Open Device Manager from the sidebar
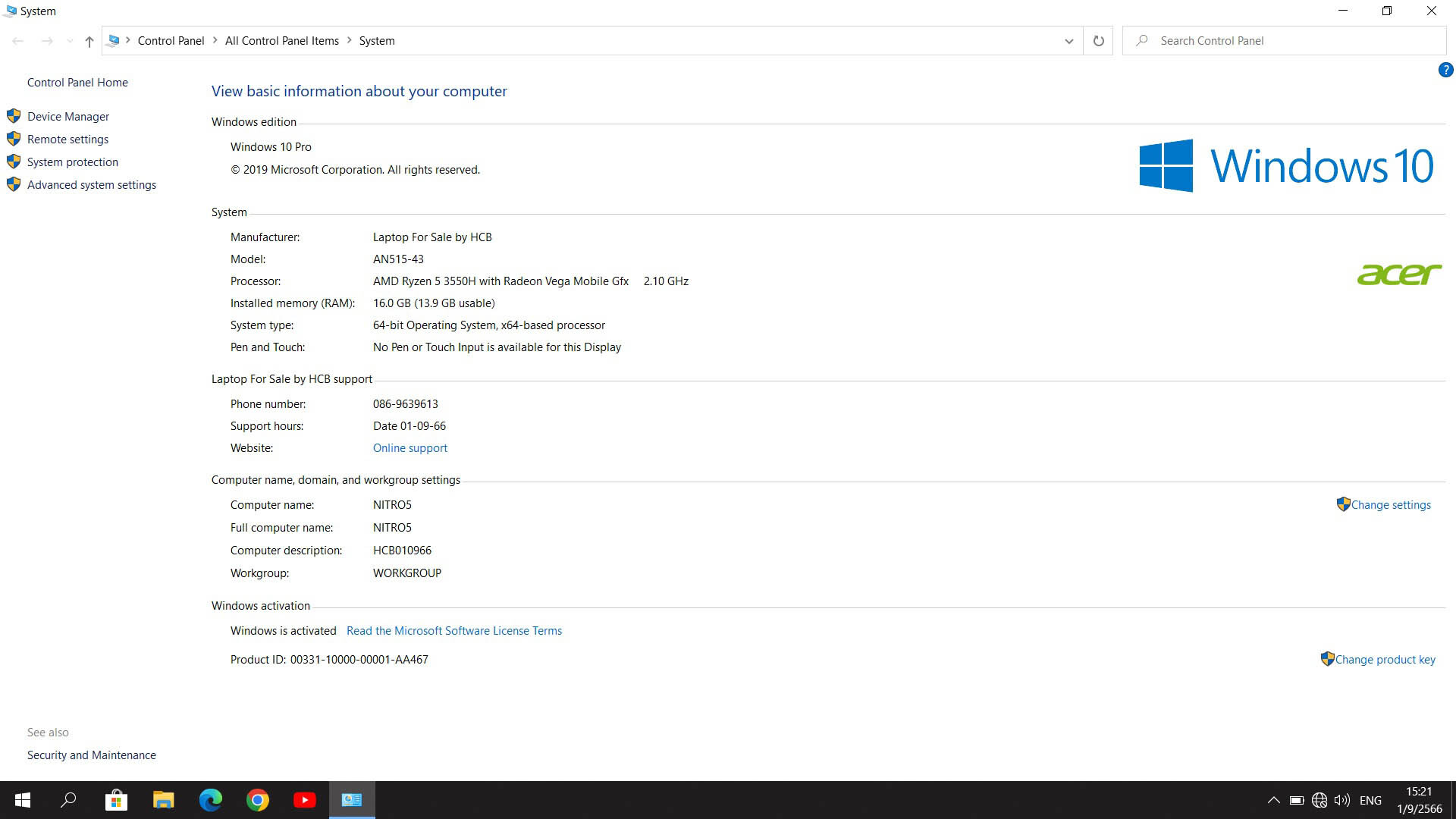The height and width of the screenshot is (819, 1456). [68, 116]
